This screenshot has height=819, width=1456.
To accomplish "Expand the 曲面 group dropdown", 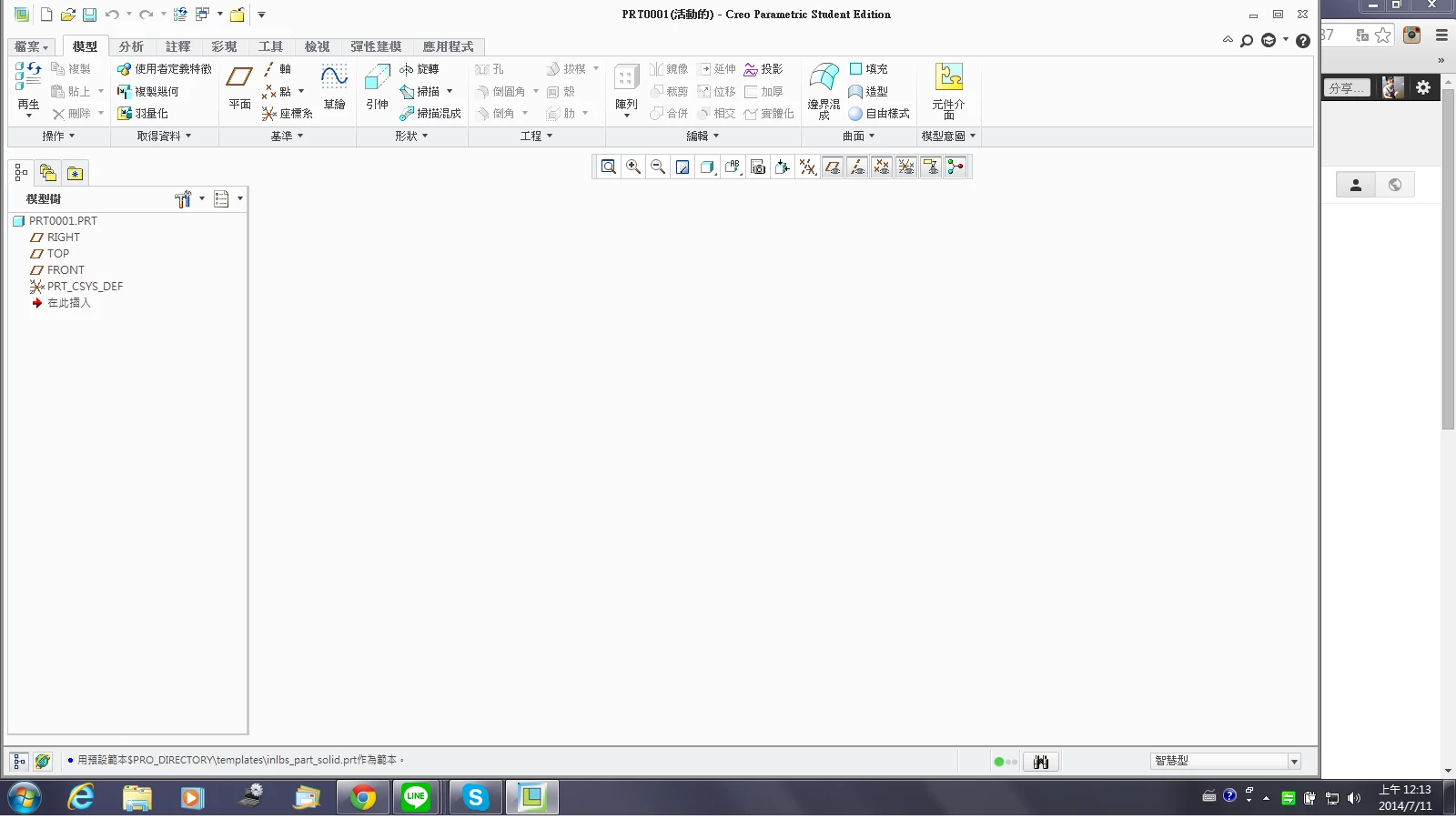I will pyautogui.click(x=858, y=136).
